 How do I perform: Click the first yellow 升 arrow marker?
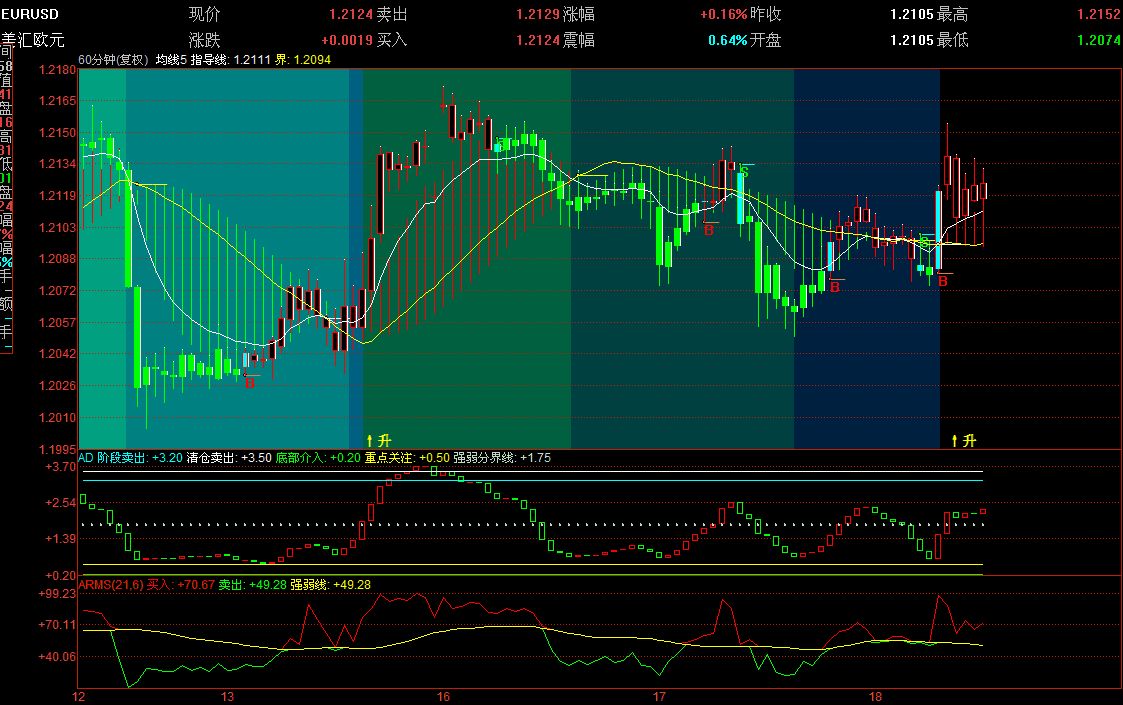[x=379, y=441]
